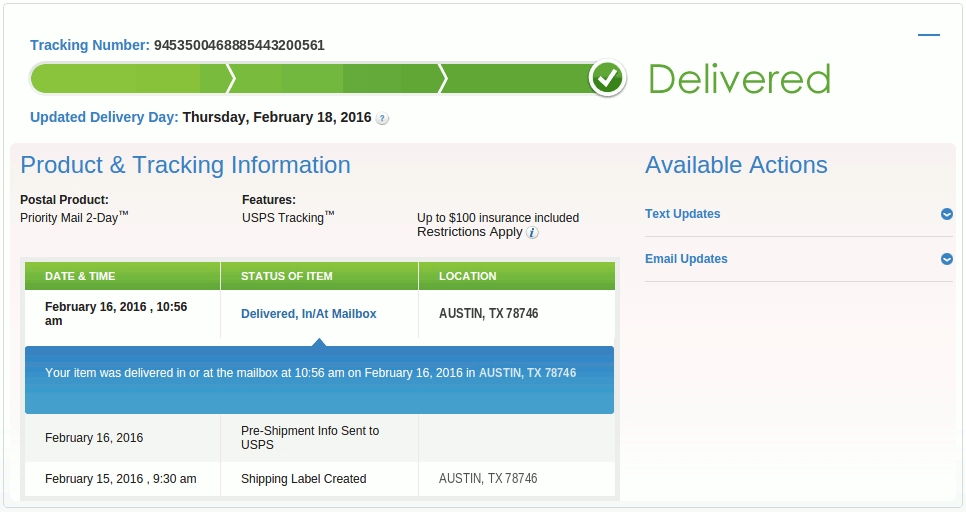Click AUSTIN, TX 78746 in the blue detail box
Viewport: 966px width, 512px height.
pyautogui.click(x=527, y=373)
